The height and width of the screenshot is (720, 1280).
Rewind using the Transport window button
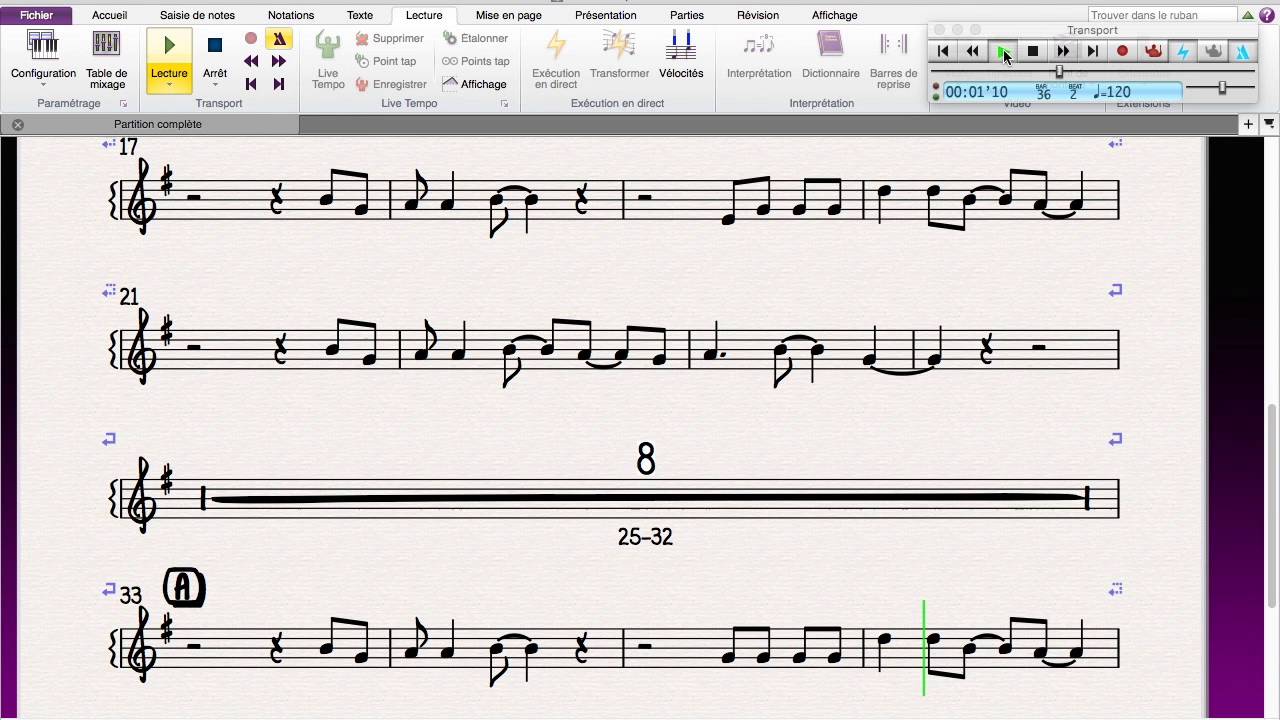pos(973,51)
